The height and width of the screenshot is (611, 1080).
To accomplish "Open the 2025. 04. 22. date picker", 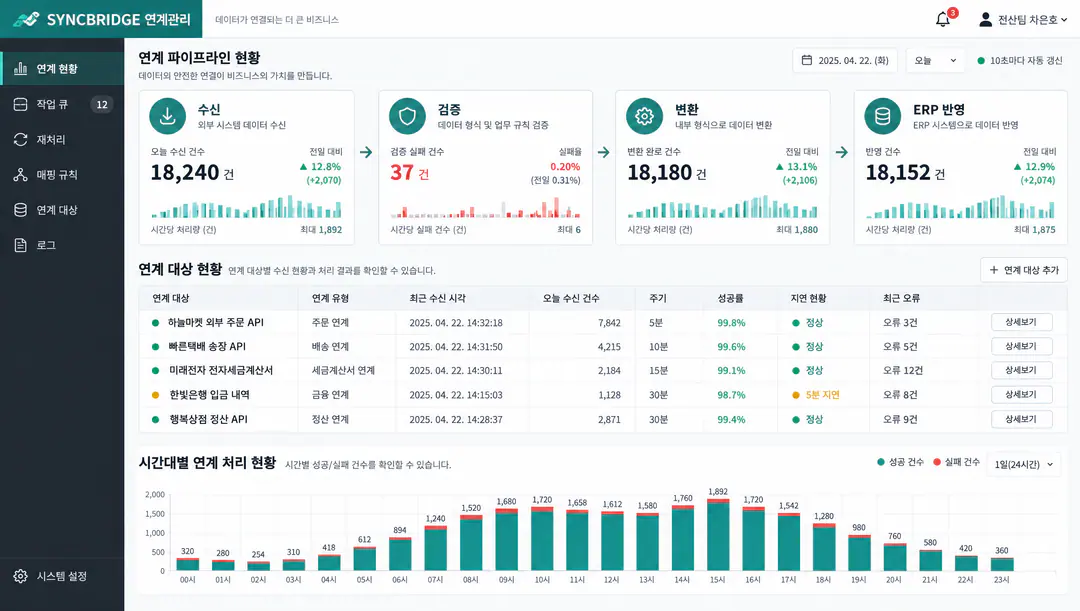I will (844, 61).
